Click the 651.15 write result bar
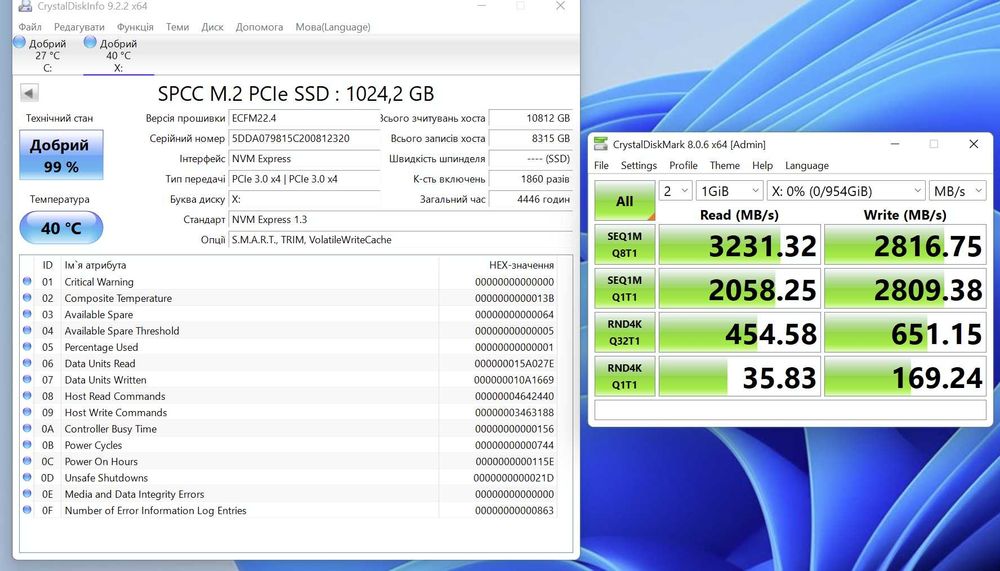The image size is (1000, 571). tap(905, 332)
